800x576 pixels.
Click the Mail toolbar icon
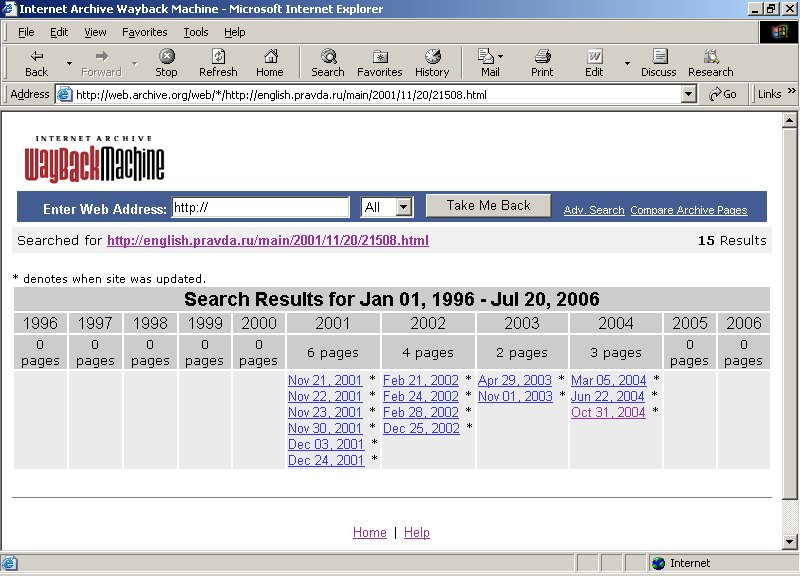[486, 56]
